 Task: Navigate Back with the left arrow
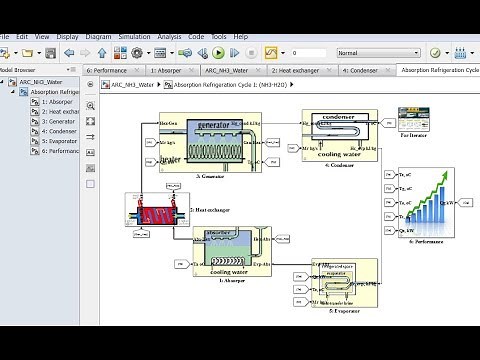(69, 53)
